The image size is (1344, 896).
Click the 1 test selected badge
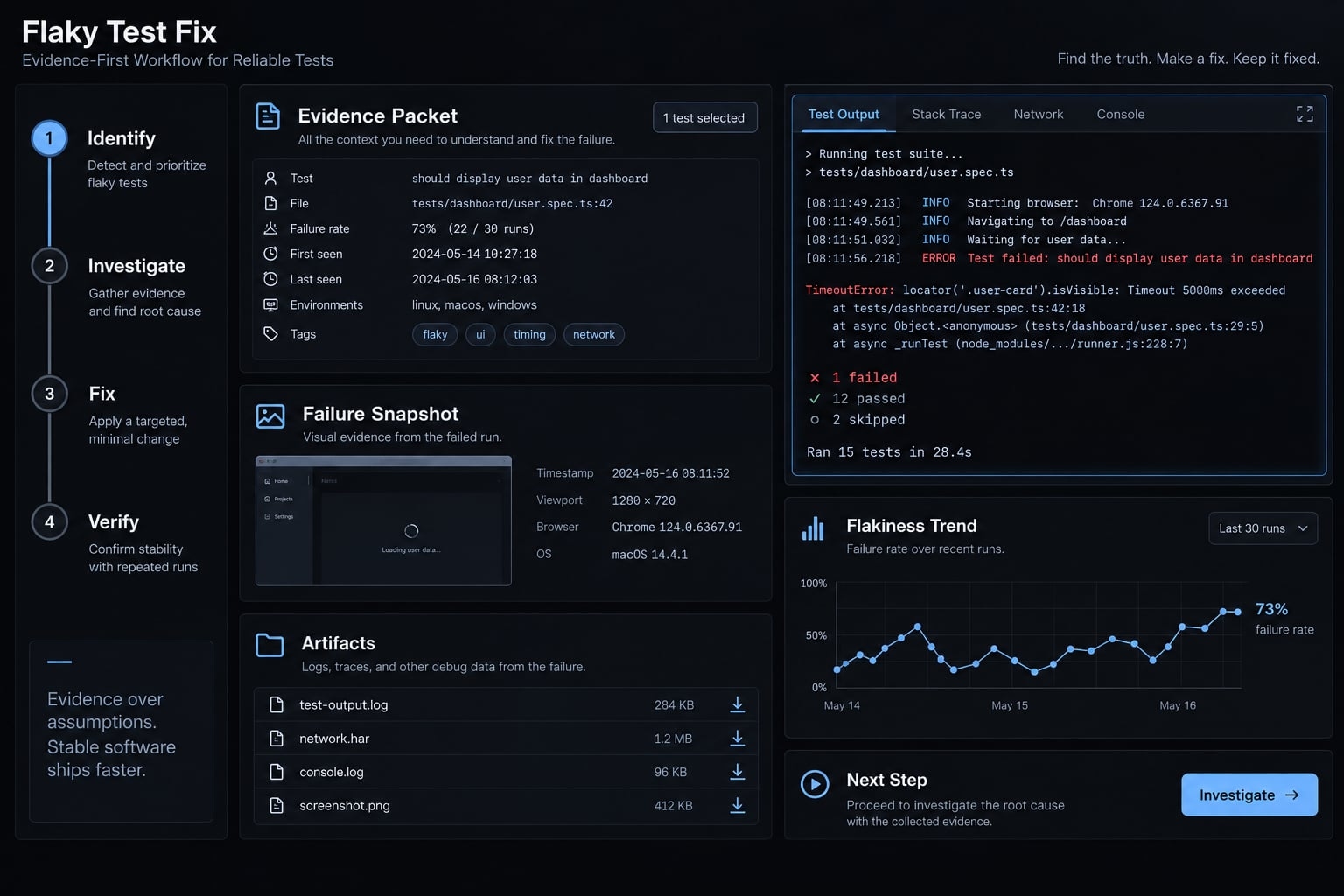pos(704,117)
